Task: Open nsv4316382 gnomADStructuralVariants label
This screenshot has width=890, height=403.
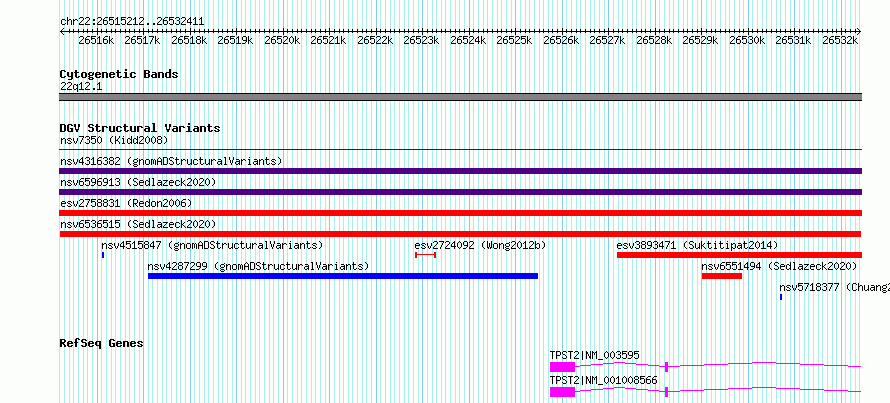Action: click(x=171, y=161)
